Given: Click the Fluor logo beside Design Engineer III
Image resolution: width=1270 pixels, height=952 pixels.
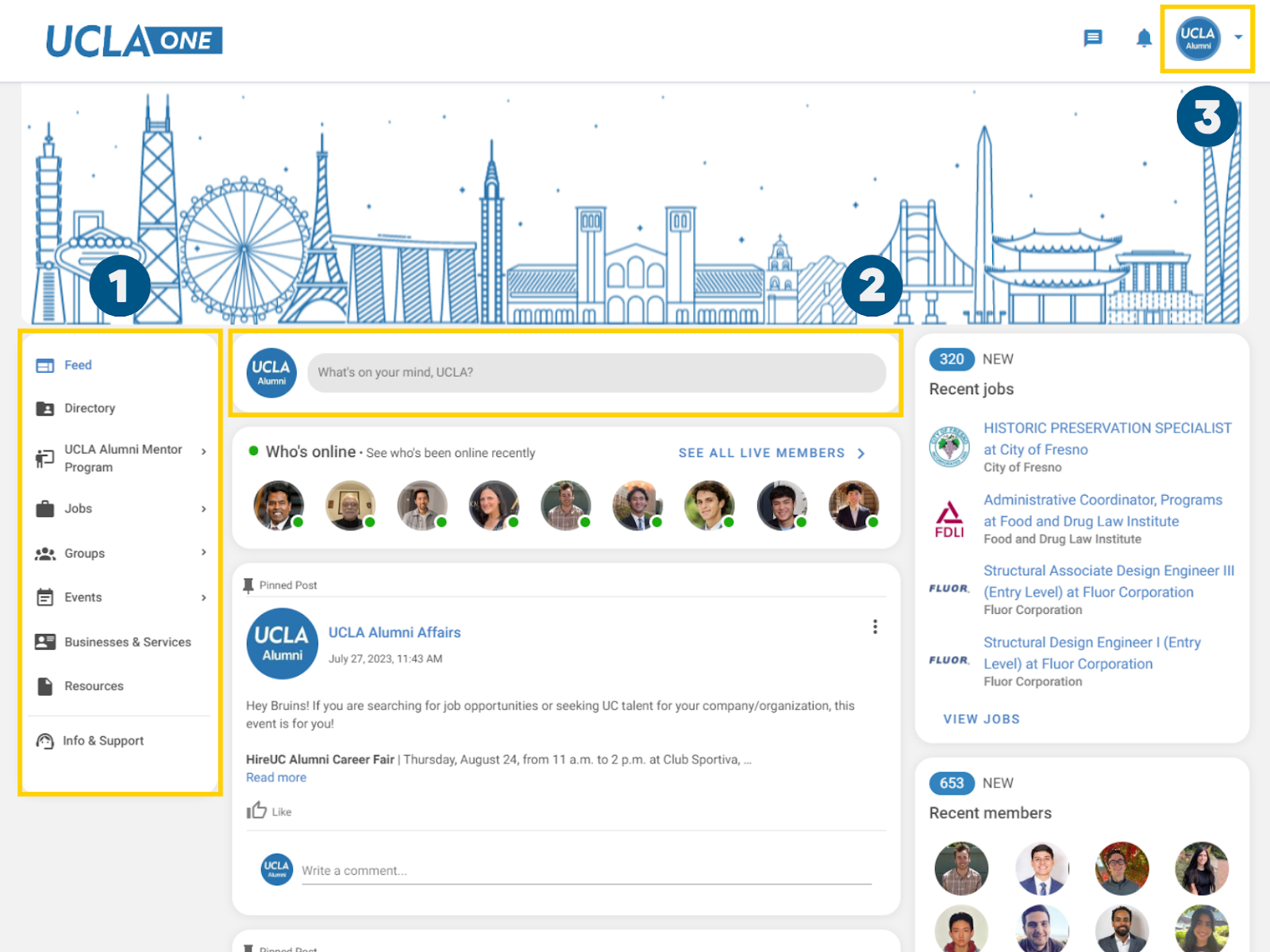Looking at the screenshot, I should pos(949,589).
